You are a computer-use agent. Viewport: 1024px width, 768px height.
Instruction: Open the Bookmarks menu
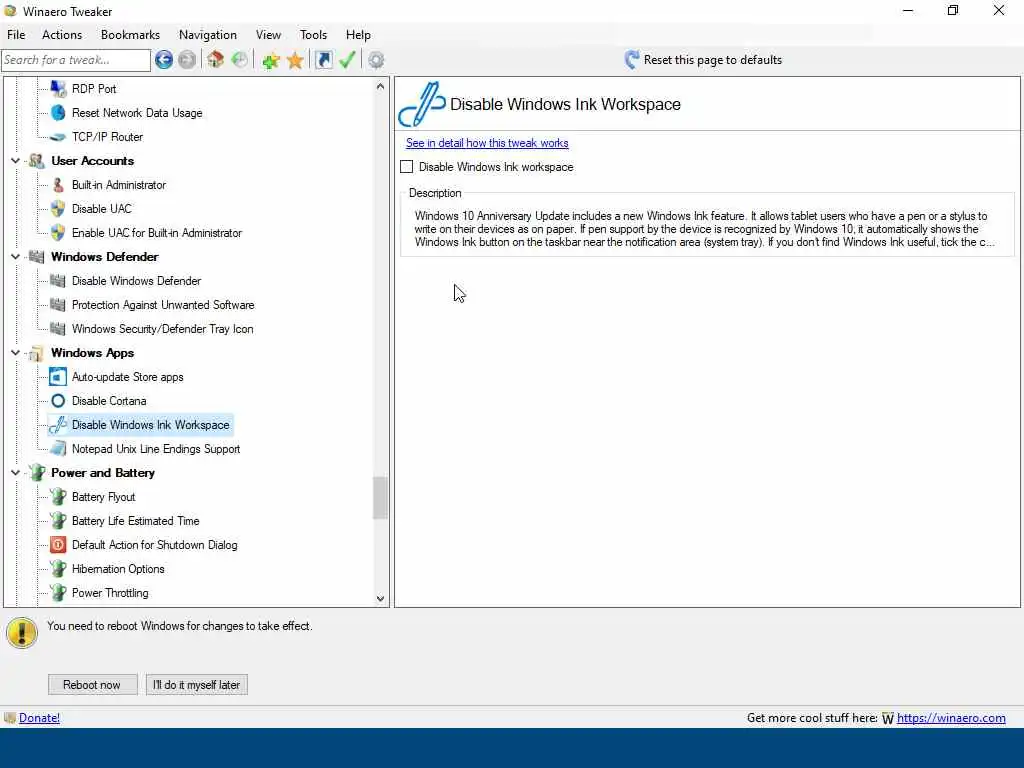pyautogui.click(x=130, y=35)
